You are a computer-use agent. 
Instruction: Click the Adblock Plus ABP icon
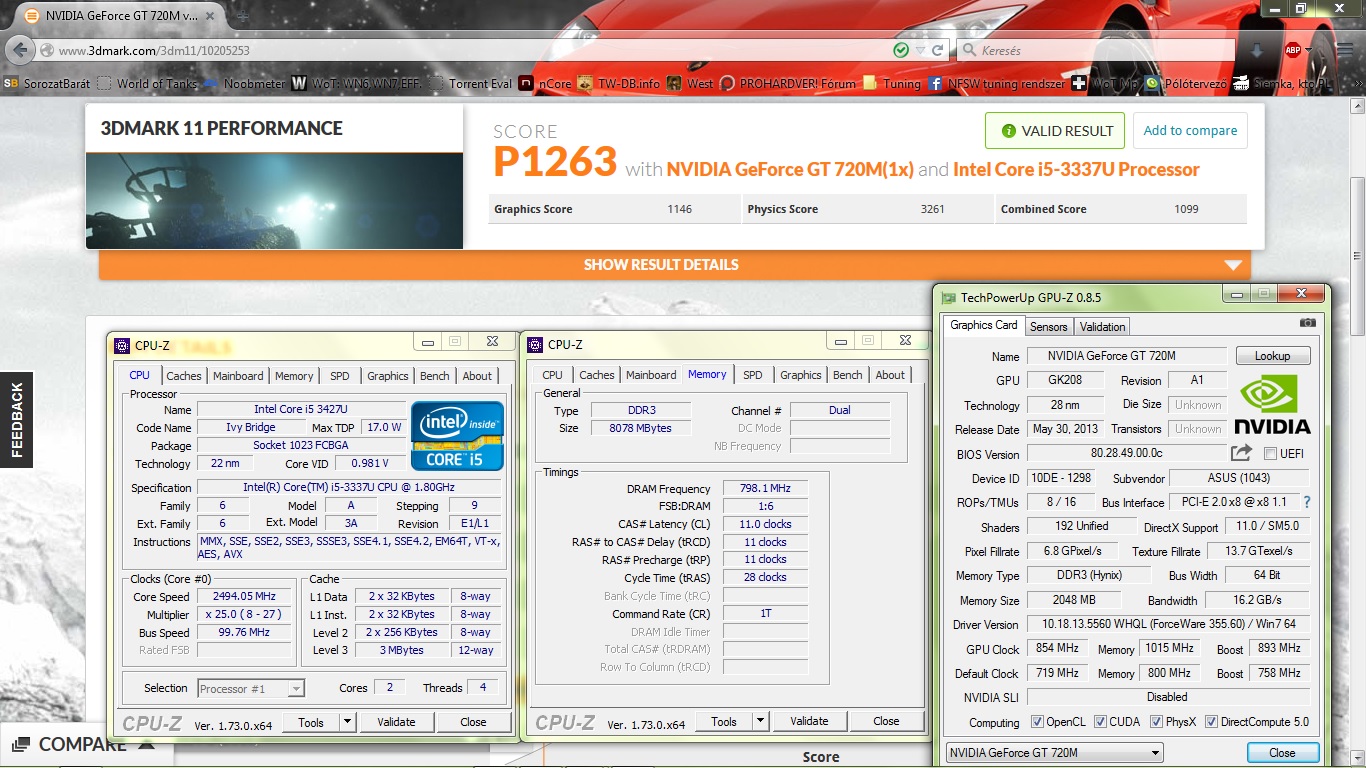[1293, 50]
